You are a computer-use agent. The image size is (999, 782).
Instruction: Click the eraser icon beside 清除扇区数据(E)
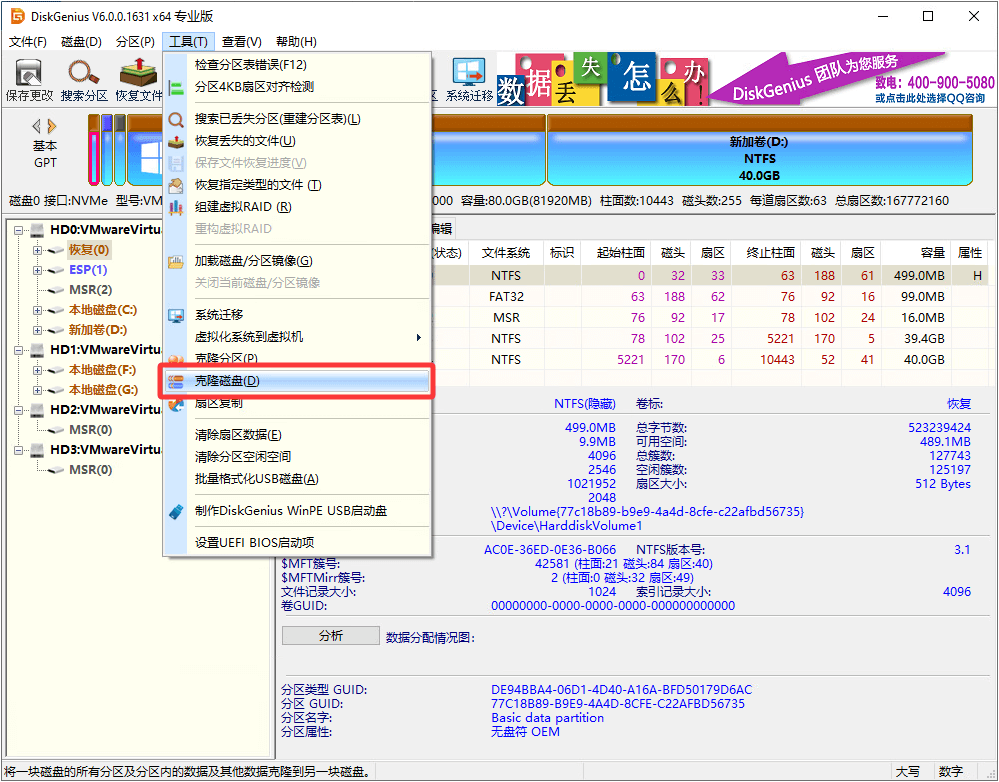point(176,434)
